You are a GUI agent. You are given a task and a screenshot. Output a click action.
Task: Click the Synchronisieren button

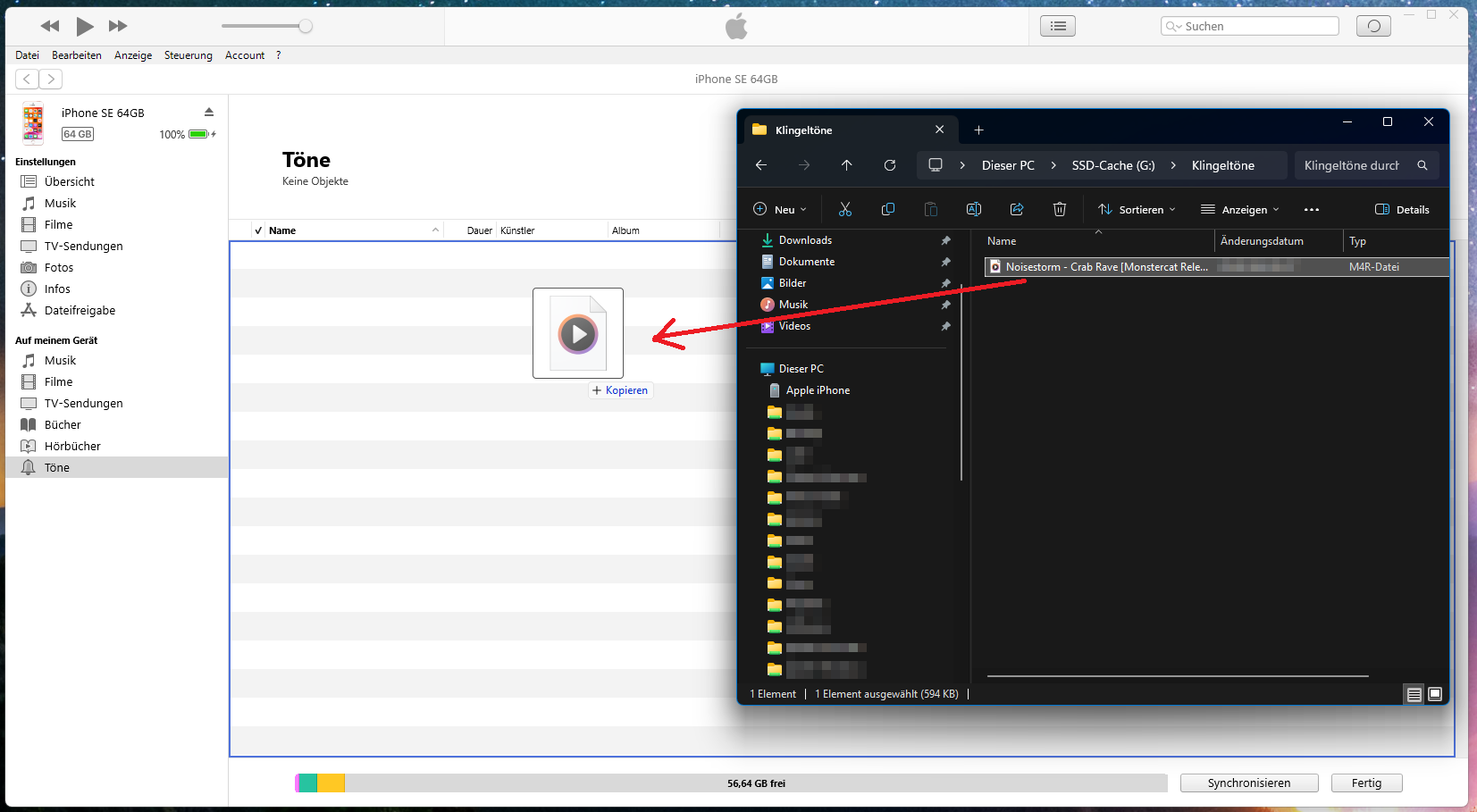(x=1248, y=783)
